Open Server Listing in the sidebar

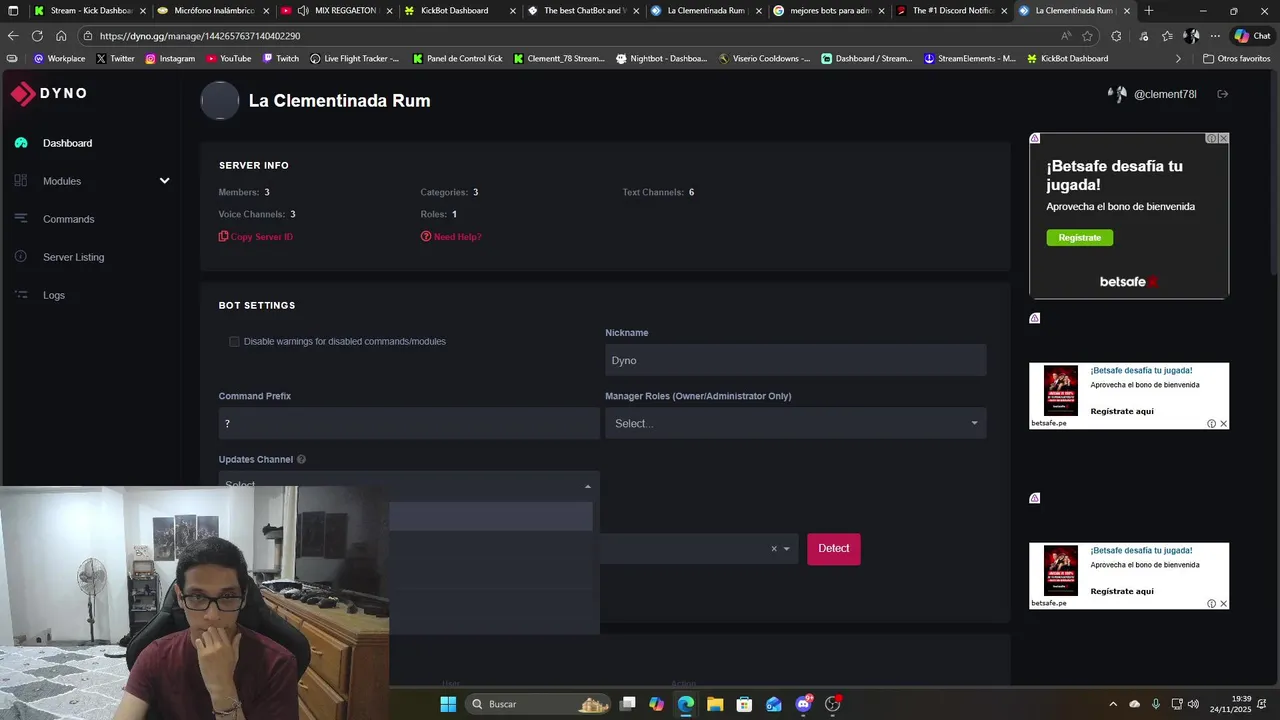click(x=73, y=257)
